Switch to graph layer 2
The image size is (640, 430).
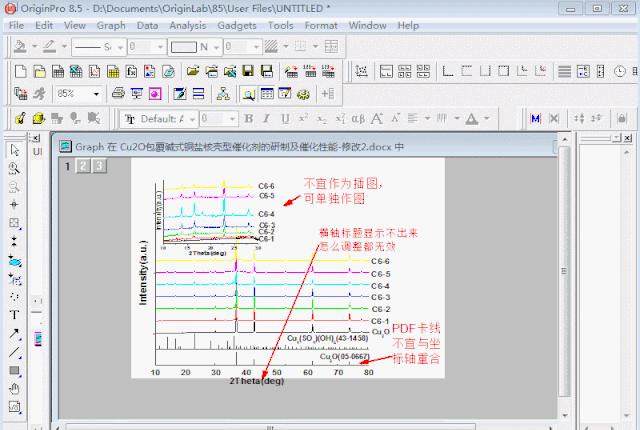coord(83,166)
